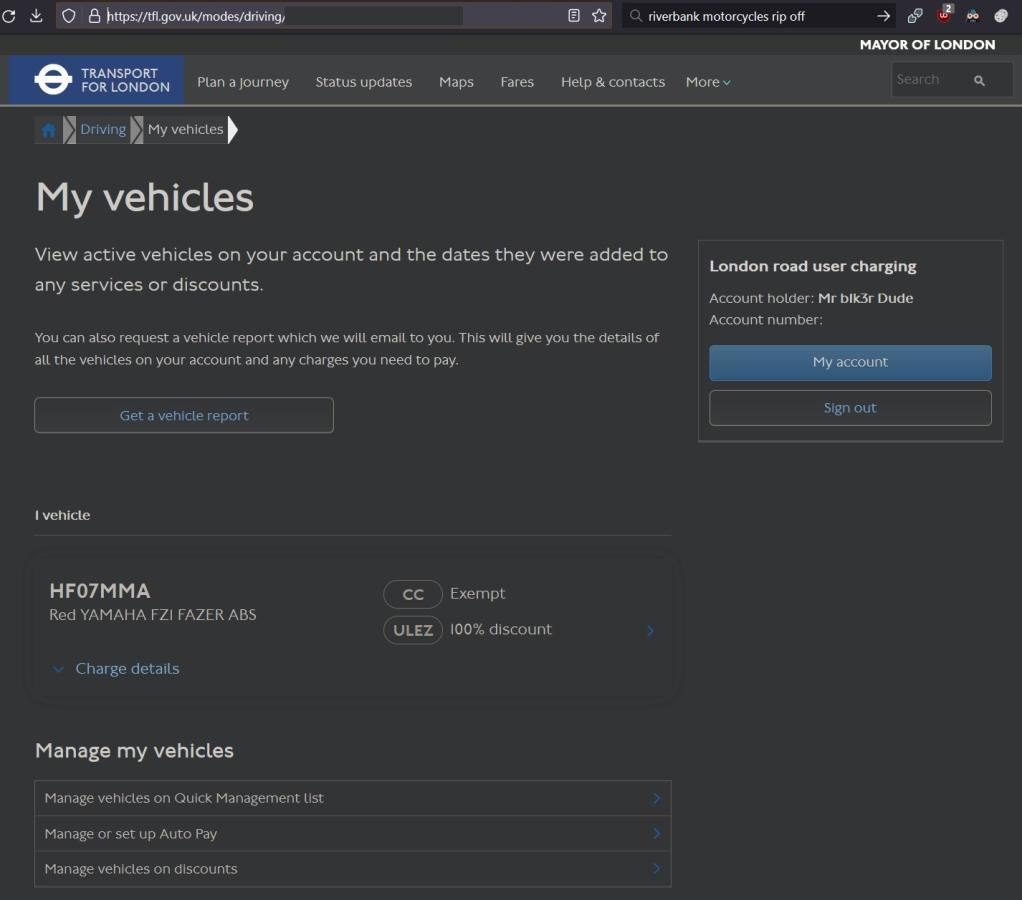Click the uBlock extension icon with badge
The width and height of the screenshot is (1022, 900).
pos(943,15)
